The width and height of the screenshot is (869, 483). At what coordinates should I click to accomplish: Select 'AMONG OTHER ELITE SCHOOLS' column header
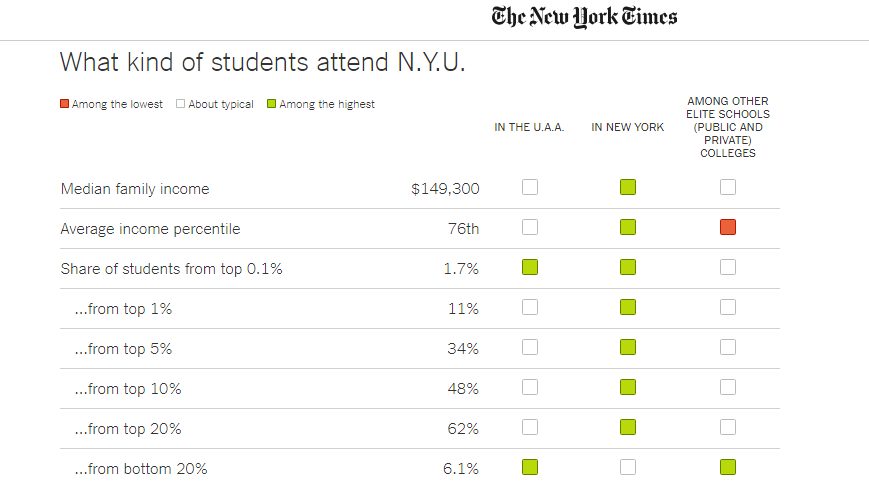[728, 127]
